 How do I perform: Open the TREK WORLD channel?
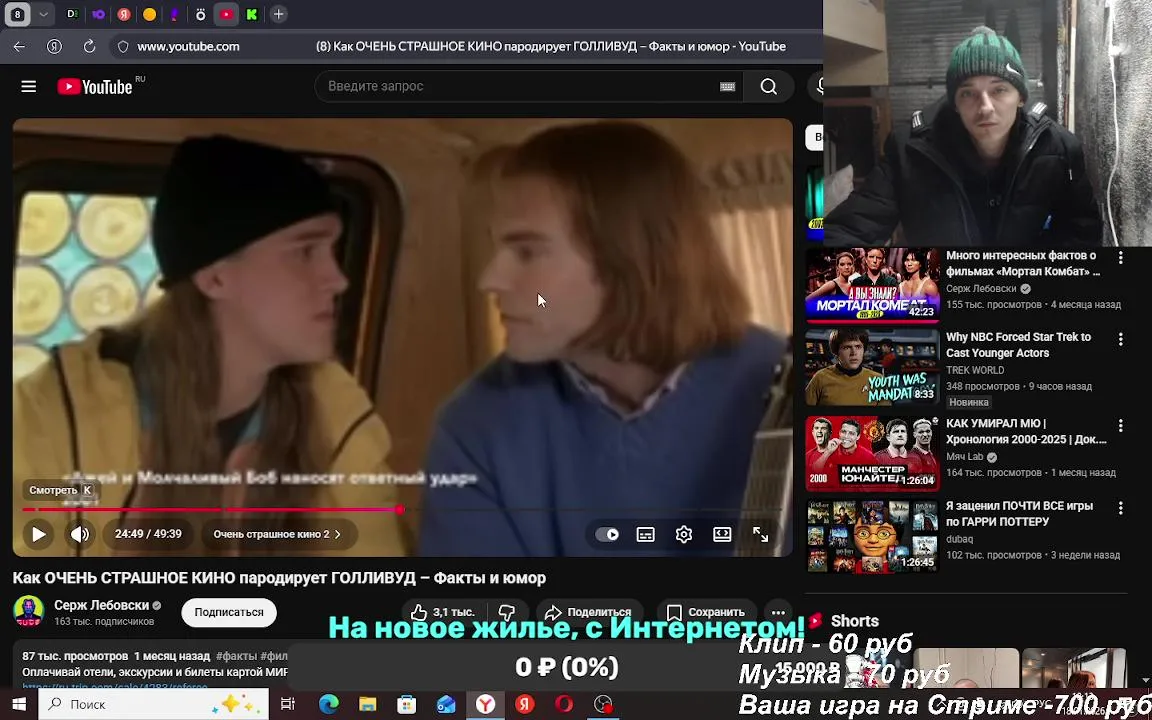(x=975, y=370)
